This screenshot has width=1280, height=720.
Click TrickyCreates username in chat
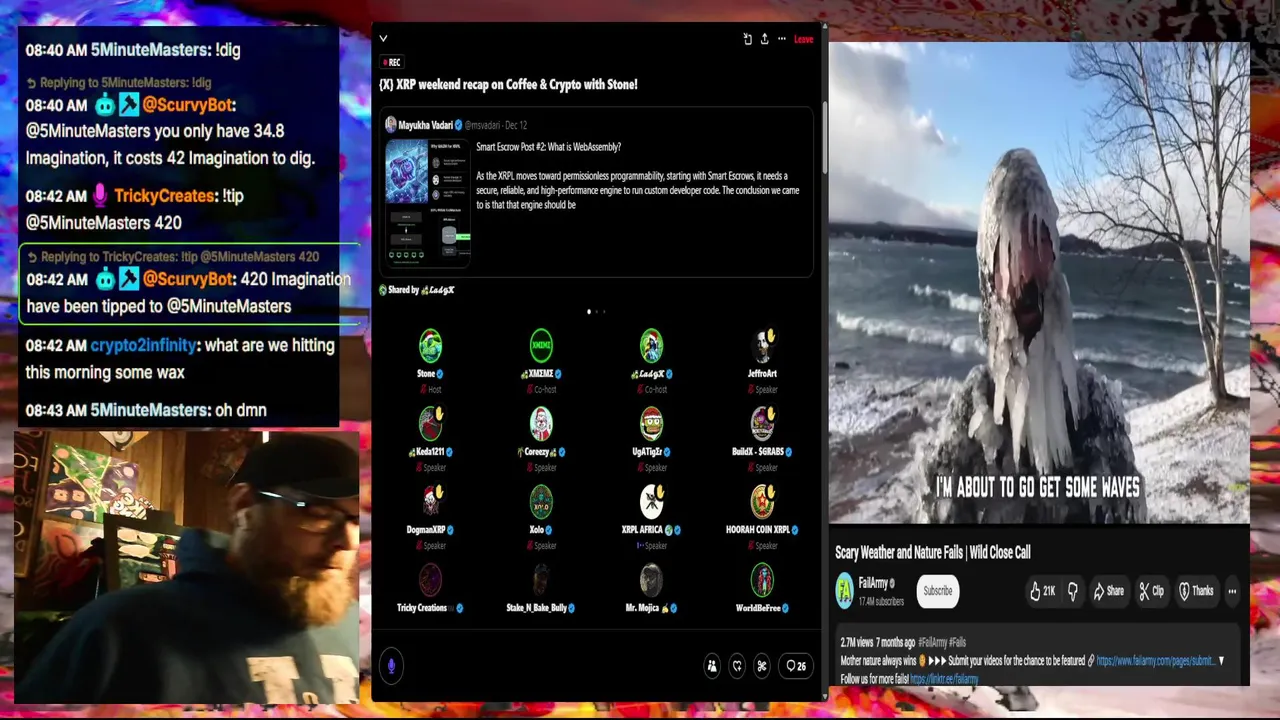click(165, 196)
